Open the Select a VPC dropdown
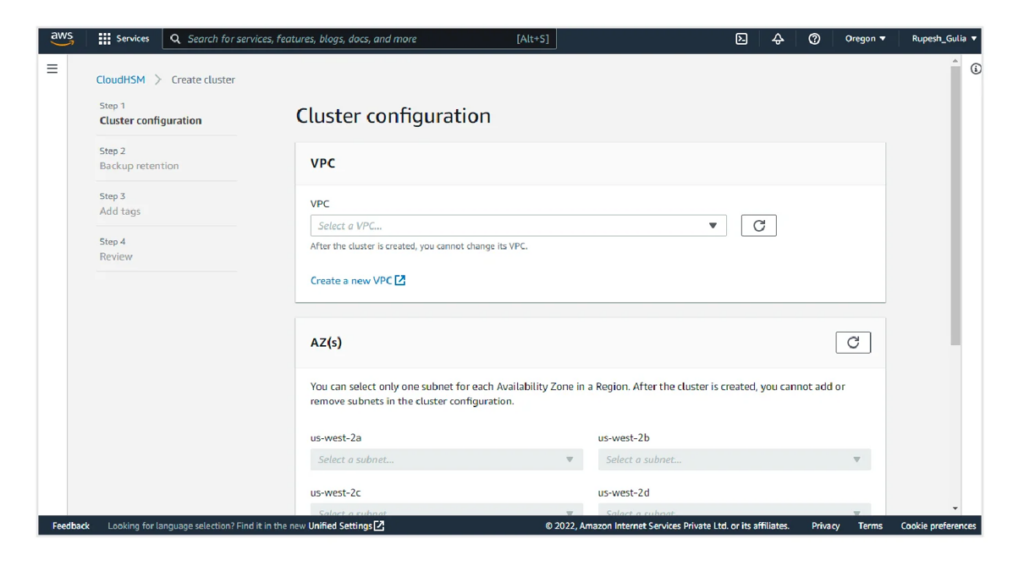 click(x=517, y=224)
